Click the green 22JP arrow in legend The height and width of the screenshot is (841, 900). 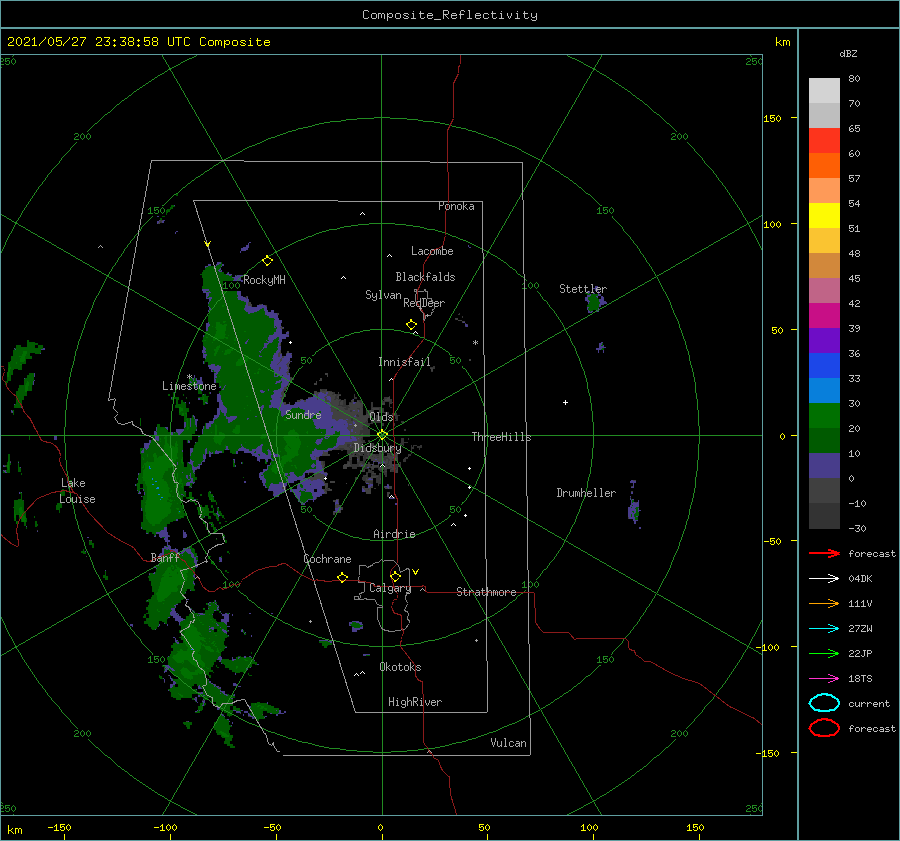click(824, 653)
